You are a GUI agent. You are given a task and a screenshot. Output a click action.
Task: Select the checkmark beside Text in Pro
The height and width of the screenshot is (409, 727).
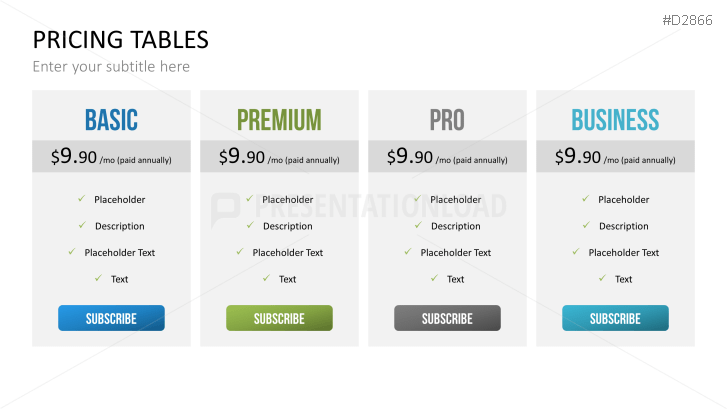[432, 279]
